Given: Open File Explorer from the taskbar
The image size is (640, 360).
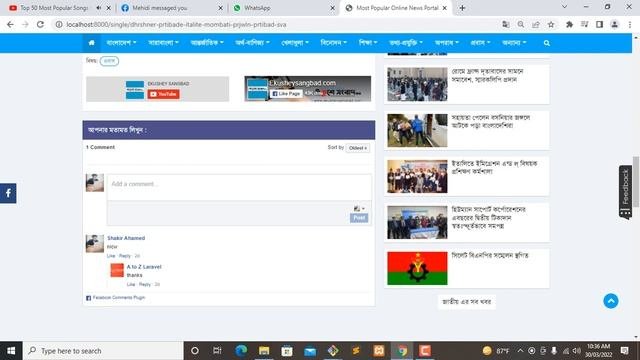Looking at the screenshot, I should click(264, 351).
